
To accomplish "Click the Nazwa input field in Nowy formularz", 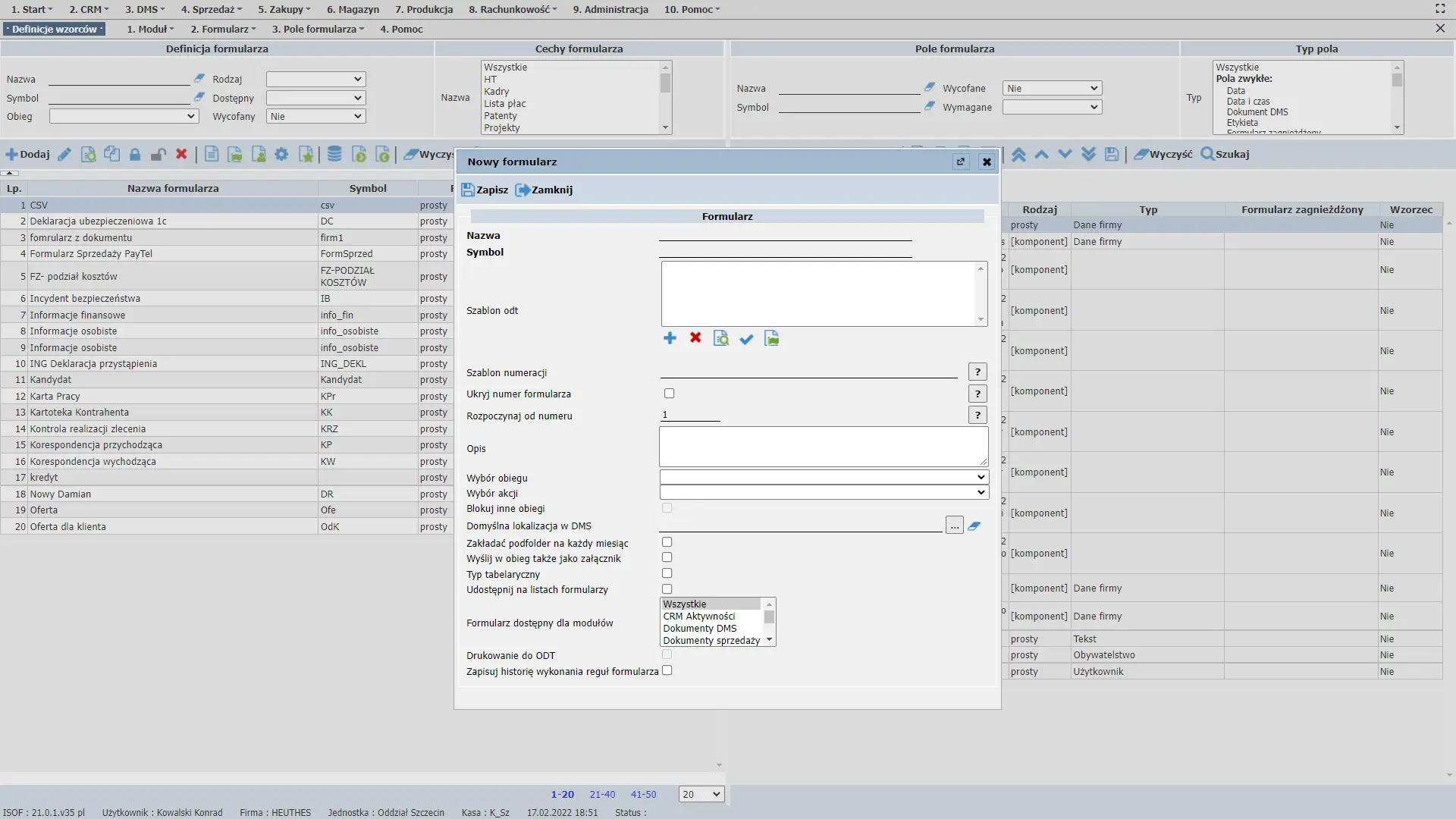I will coord(785,234).
